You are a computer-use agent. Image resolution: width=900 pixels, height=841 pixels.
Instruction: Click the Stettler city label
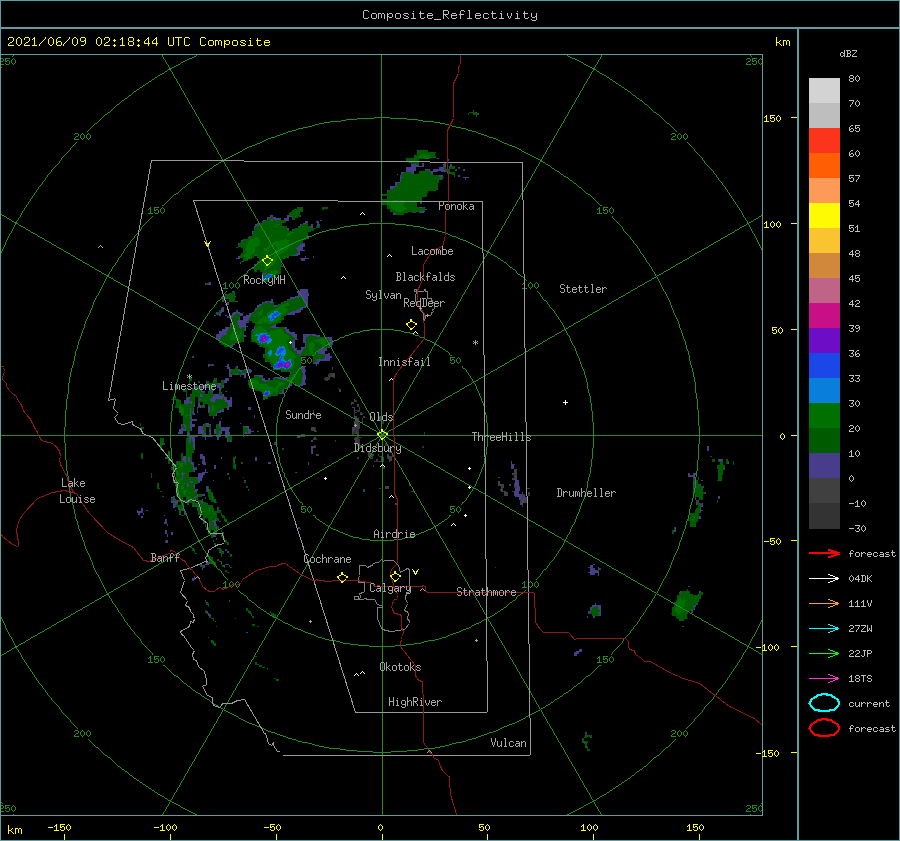tap(583, 289)
